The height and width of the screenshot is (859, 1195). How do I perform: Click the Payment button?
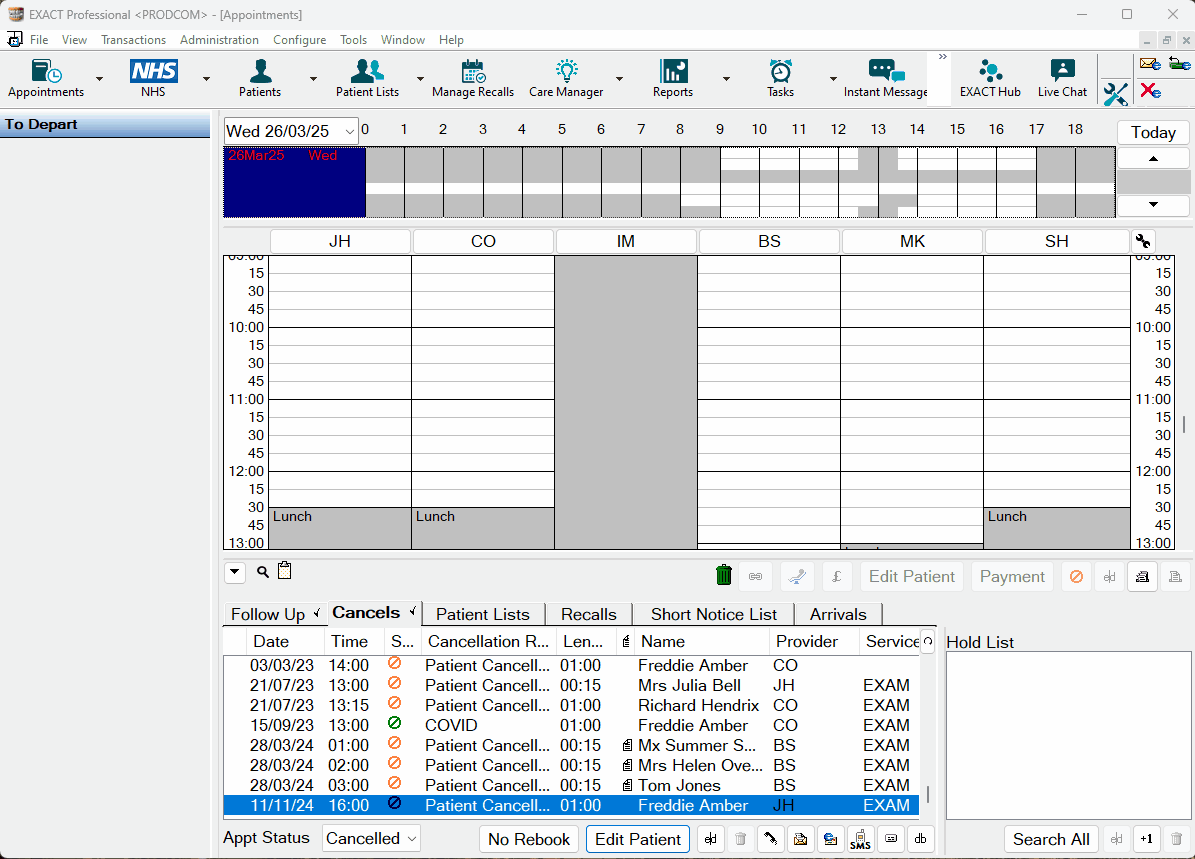click(x=1012, y=576)
